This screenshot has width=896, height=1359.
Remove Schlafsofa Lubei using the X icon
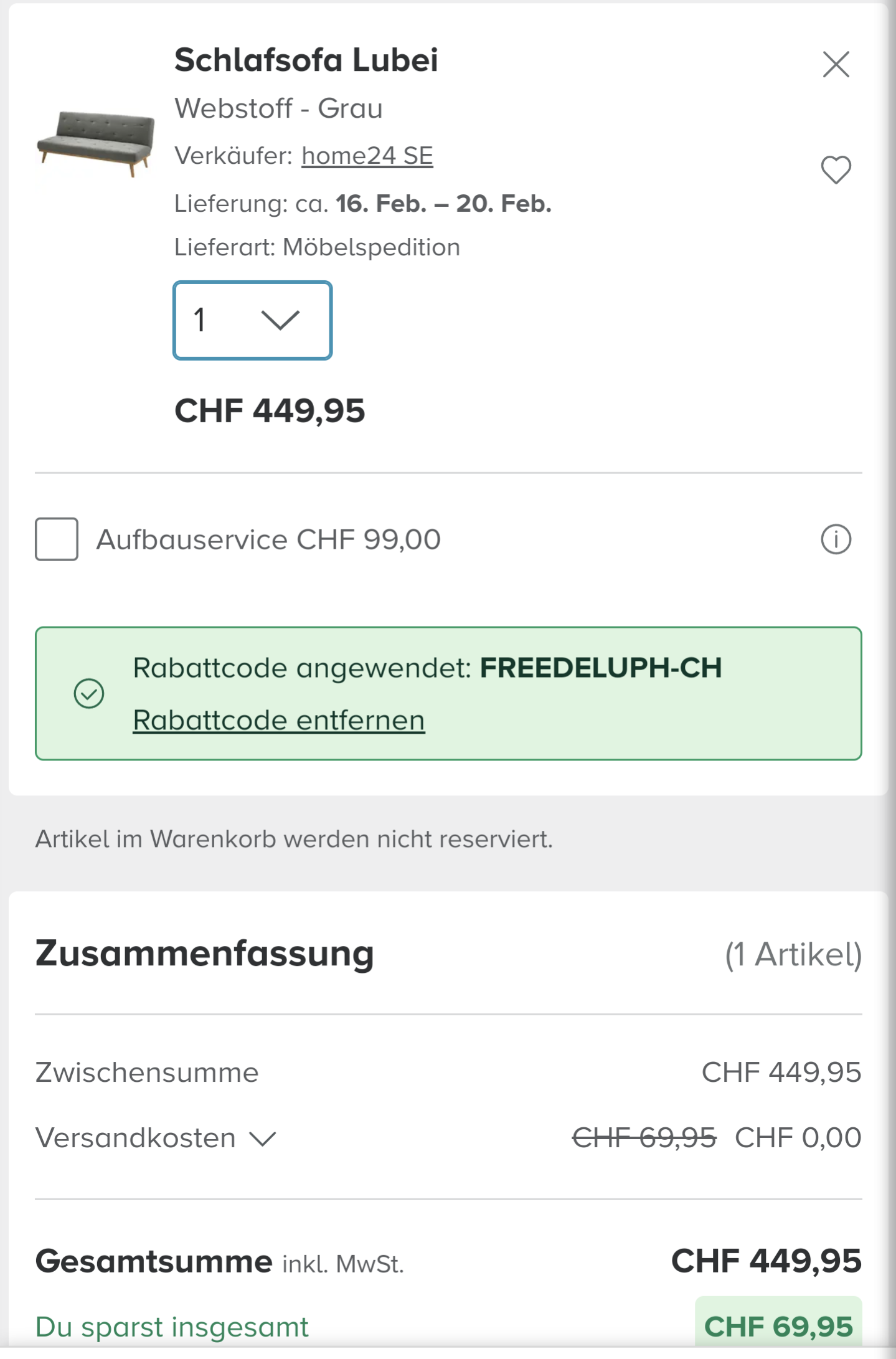pos(836,64)
